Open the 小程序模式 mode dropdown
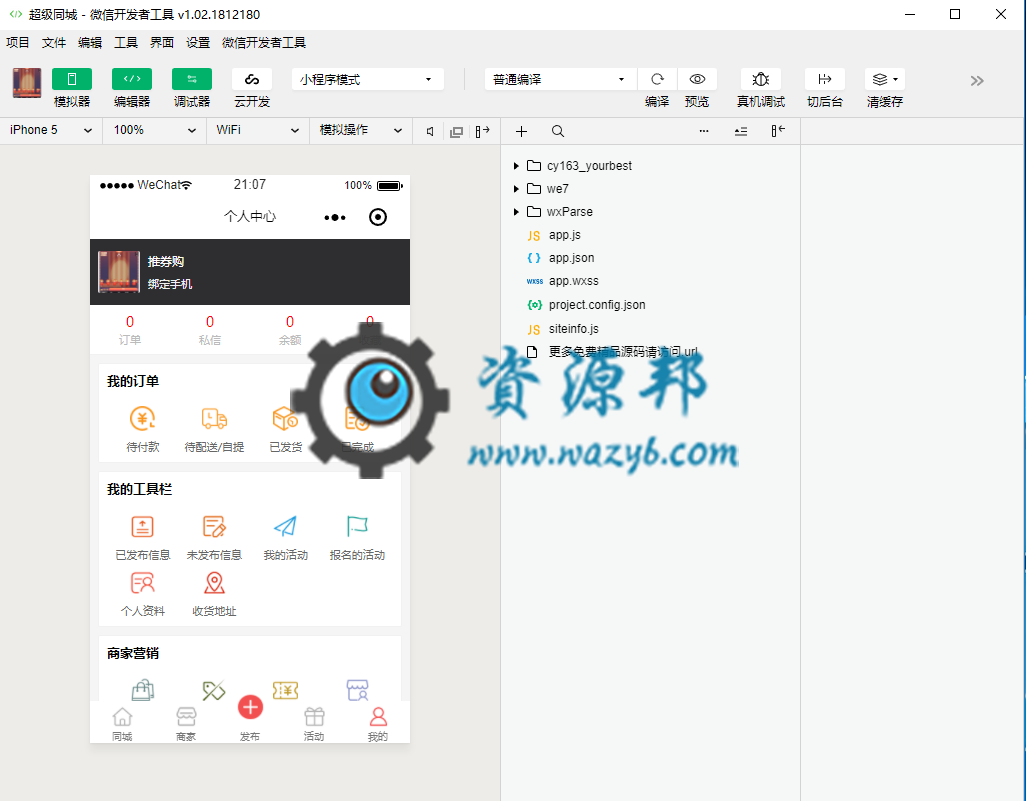Screen dimensions: 1026x801 [x=367, y=79]
